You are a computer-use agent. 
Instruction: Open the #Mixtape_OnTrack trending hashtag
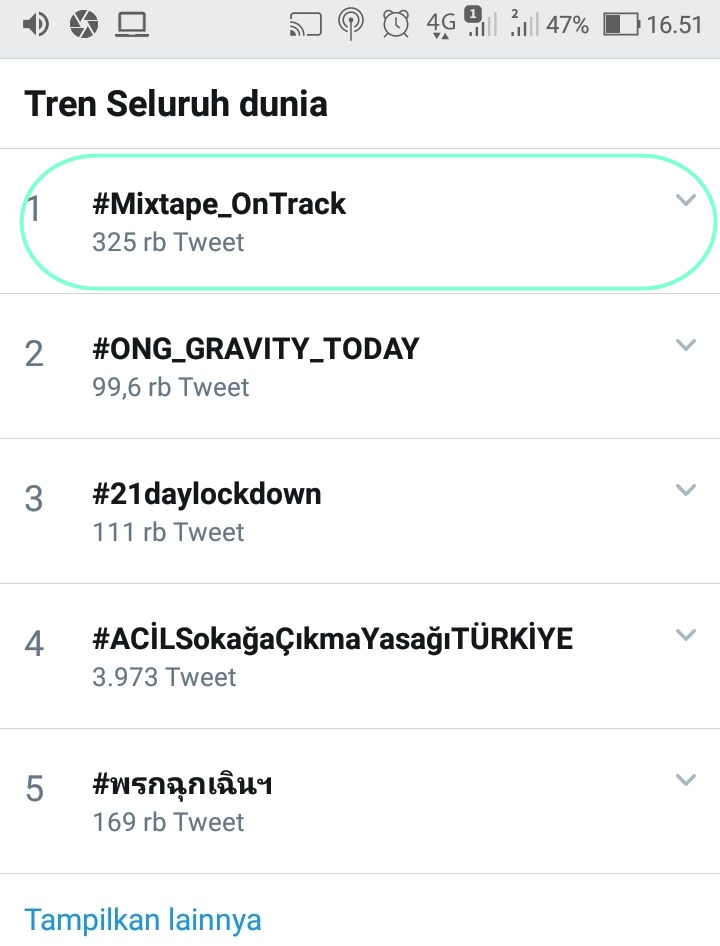coord(219,204)
